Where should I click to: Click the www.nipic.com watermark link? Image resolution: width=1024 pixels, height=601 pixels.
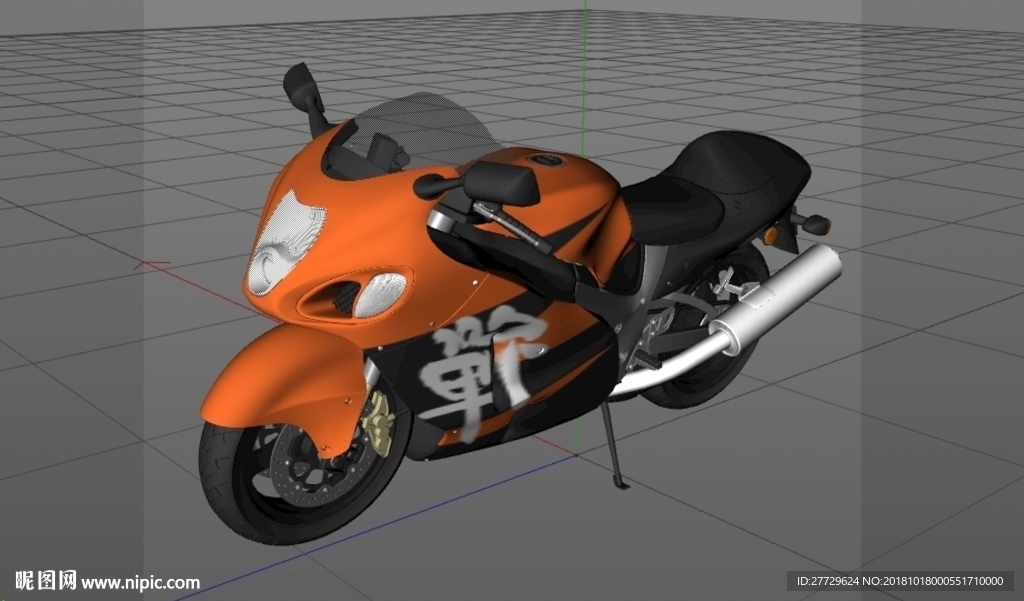140,582
